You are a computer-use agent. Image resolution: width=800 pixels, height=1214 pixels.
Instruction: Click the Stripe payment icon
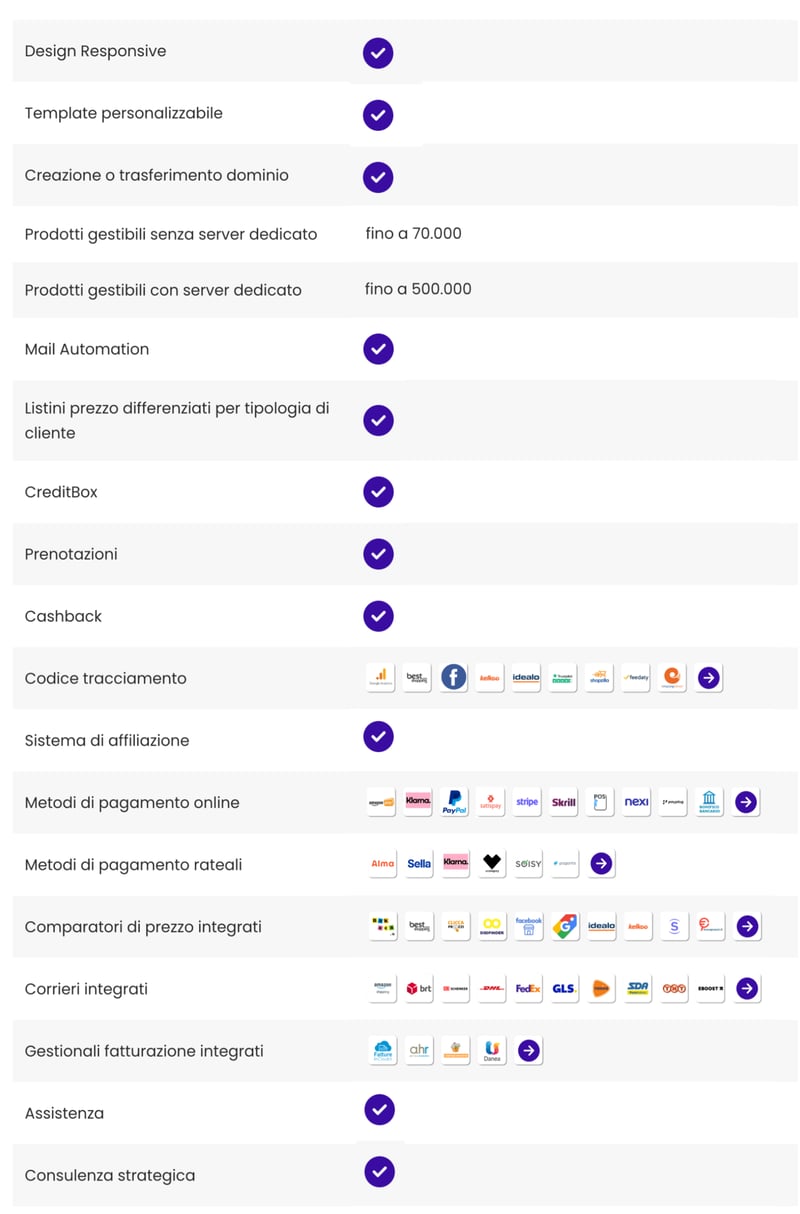tap(527, 802)
